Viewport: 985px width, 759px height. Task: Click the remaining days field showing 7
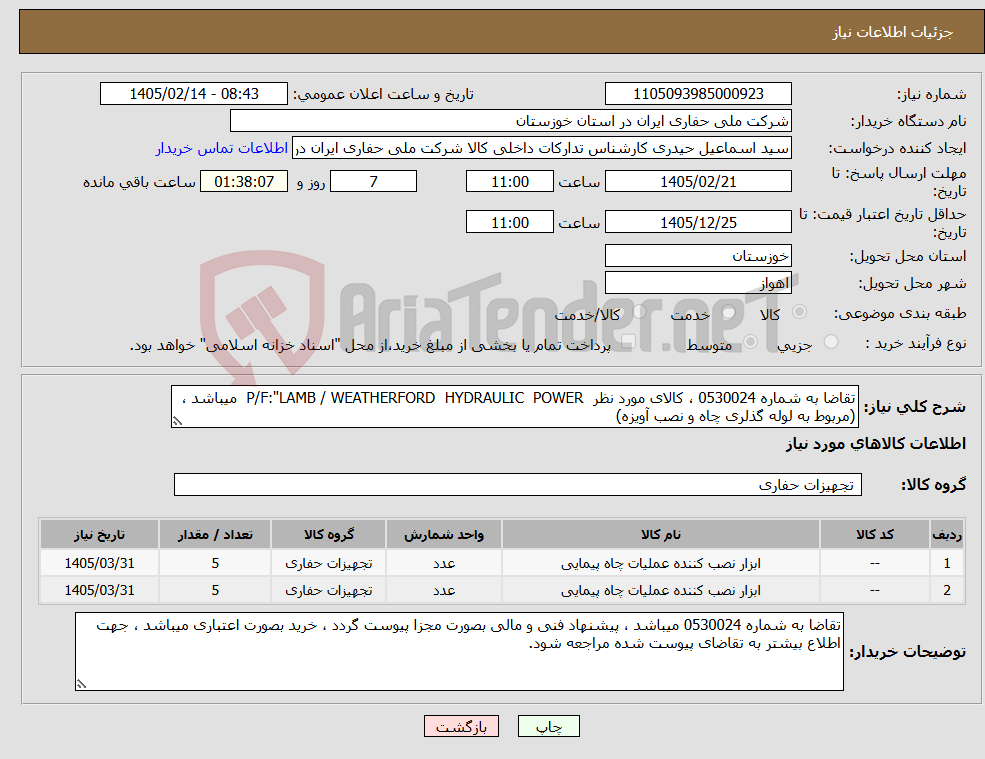(x=373, y=182)
